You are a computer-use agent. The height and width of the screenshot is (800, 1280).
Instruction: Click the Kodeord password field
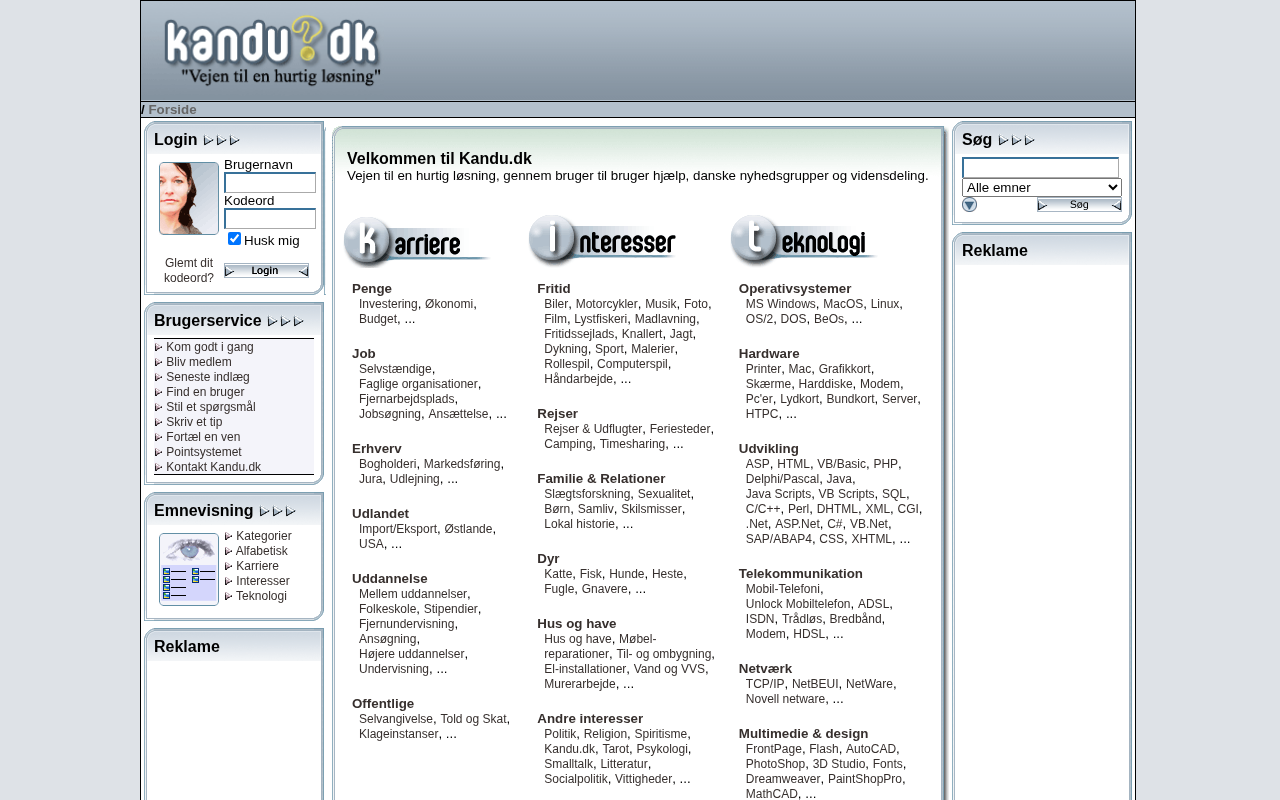coord(270,219)
